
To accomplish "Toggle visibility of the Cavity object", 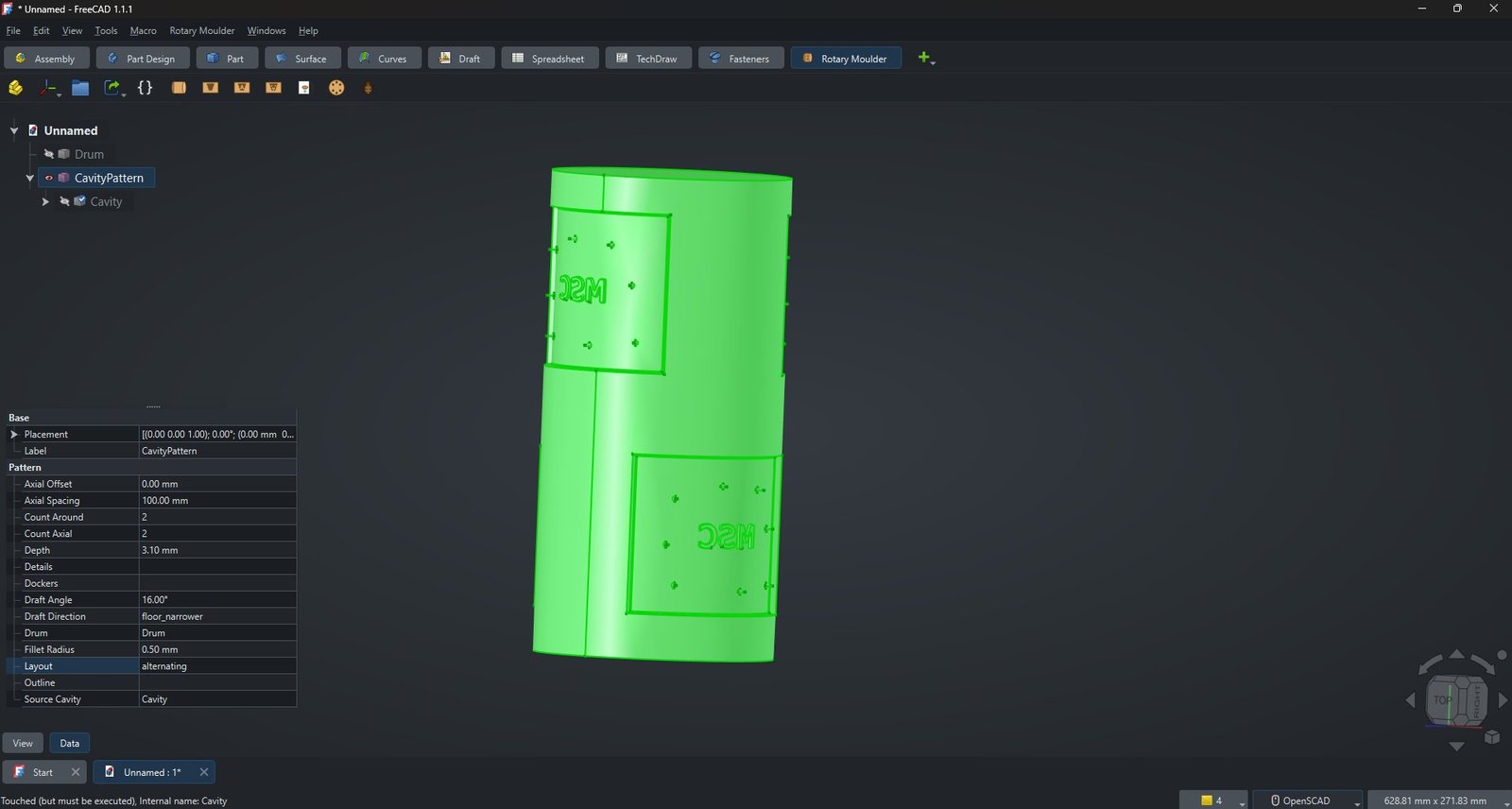I will tap(64, 201).
